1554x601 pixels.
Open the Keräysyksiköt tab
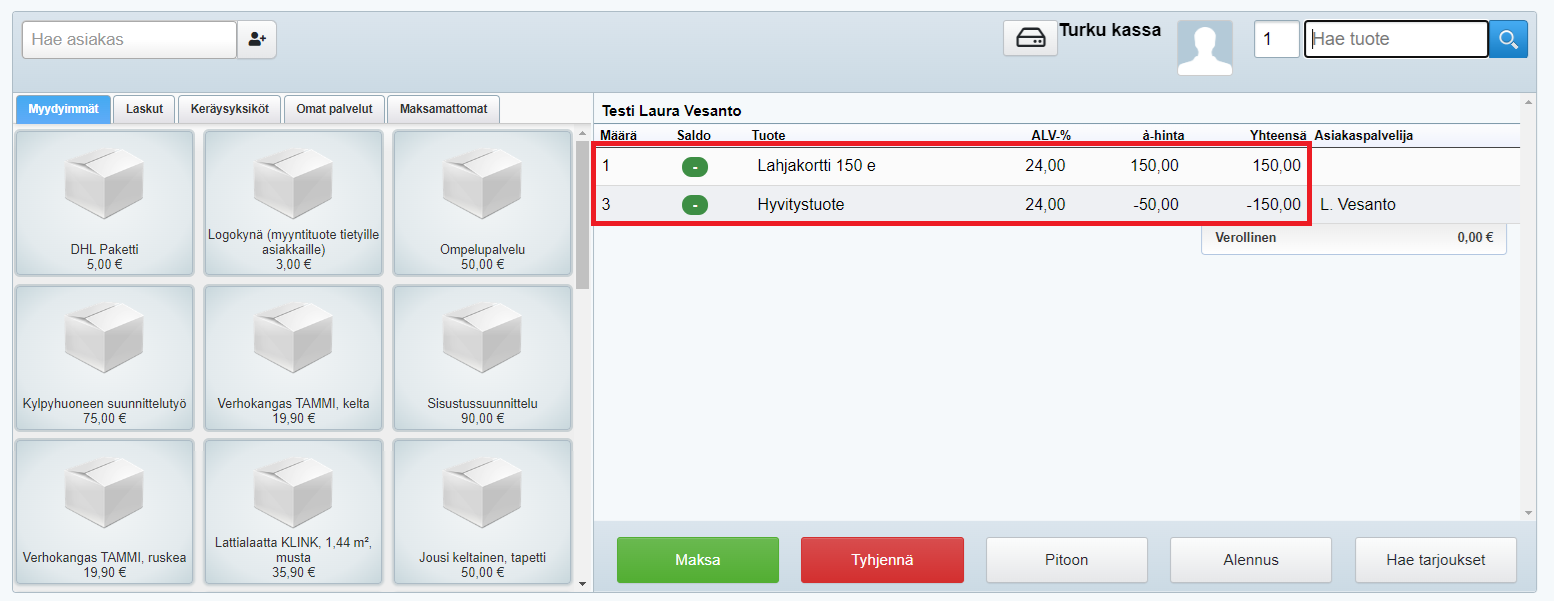[230, 109]
